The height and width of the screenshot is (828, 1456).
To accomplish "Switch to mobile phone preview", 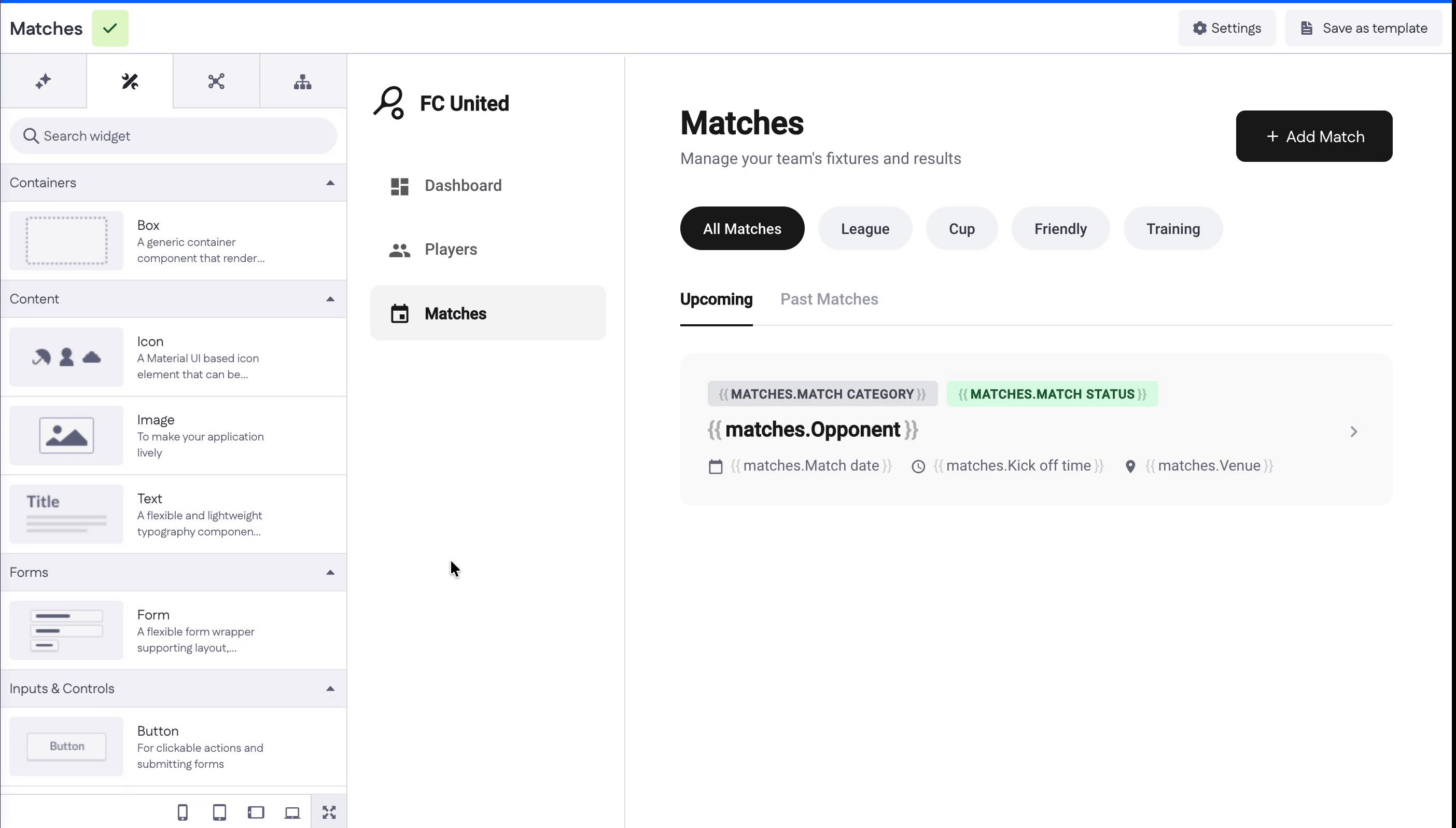I will click(183, 812).
